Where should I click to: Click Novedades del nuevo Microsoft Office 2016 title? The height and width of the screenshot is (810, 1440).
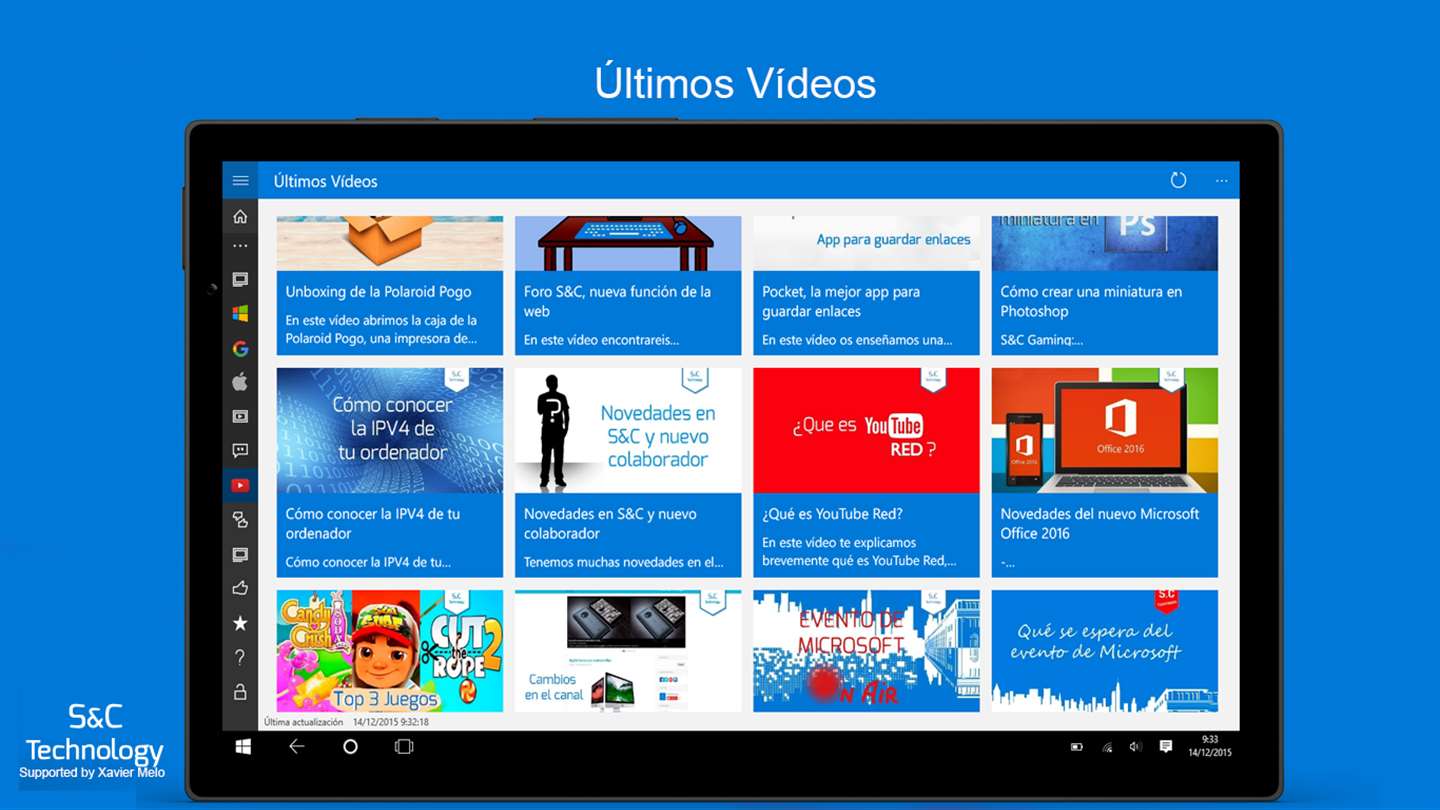coord(1100,523)
